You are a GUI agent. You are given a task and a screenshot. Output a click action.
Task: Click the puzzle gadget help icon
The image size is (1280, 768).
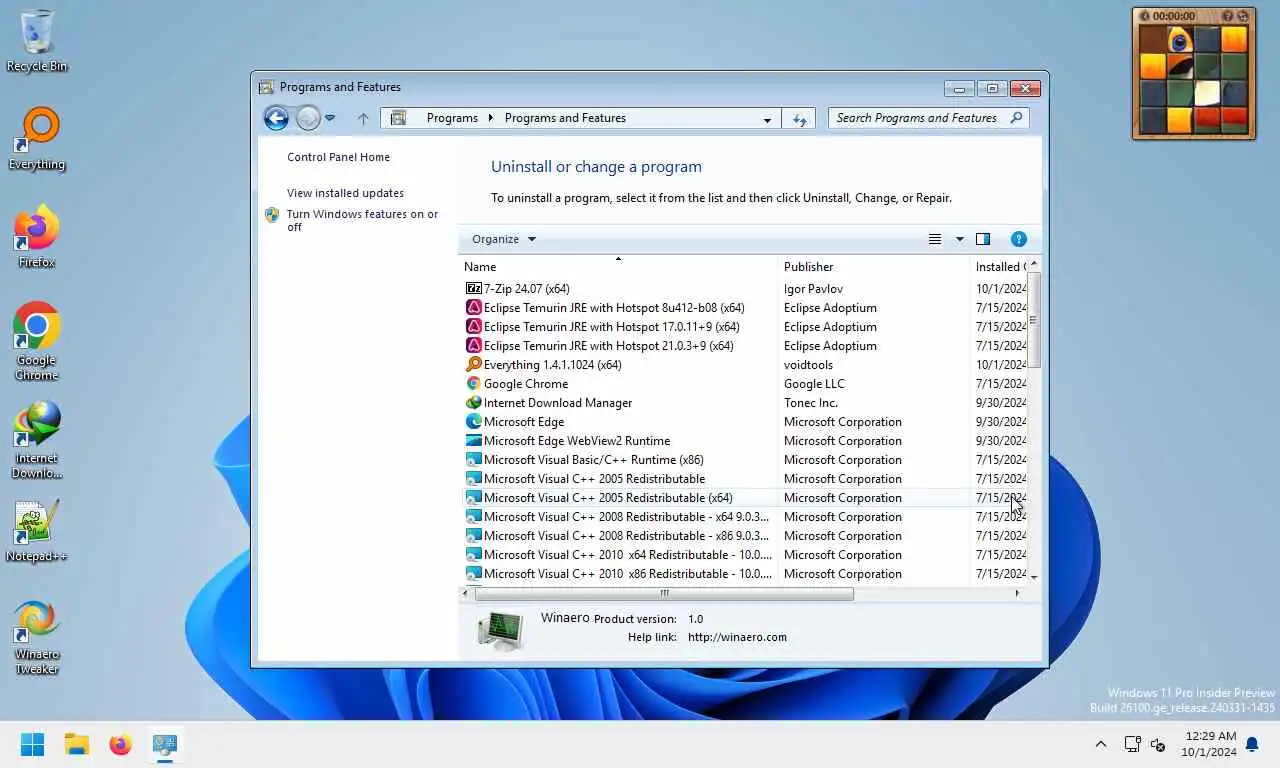(x=1228, y=16)
